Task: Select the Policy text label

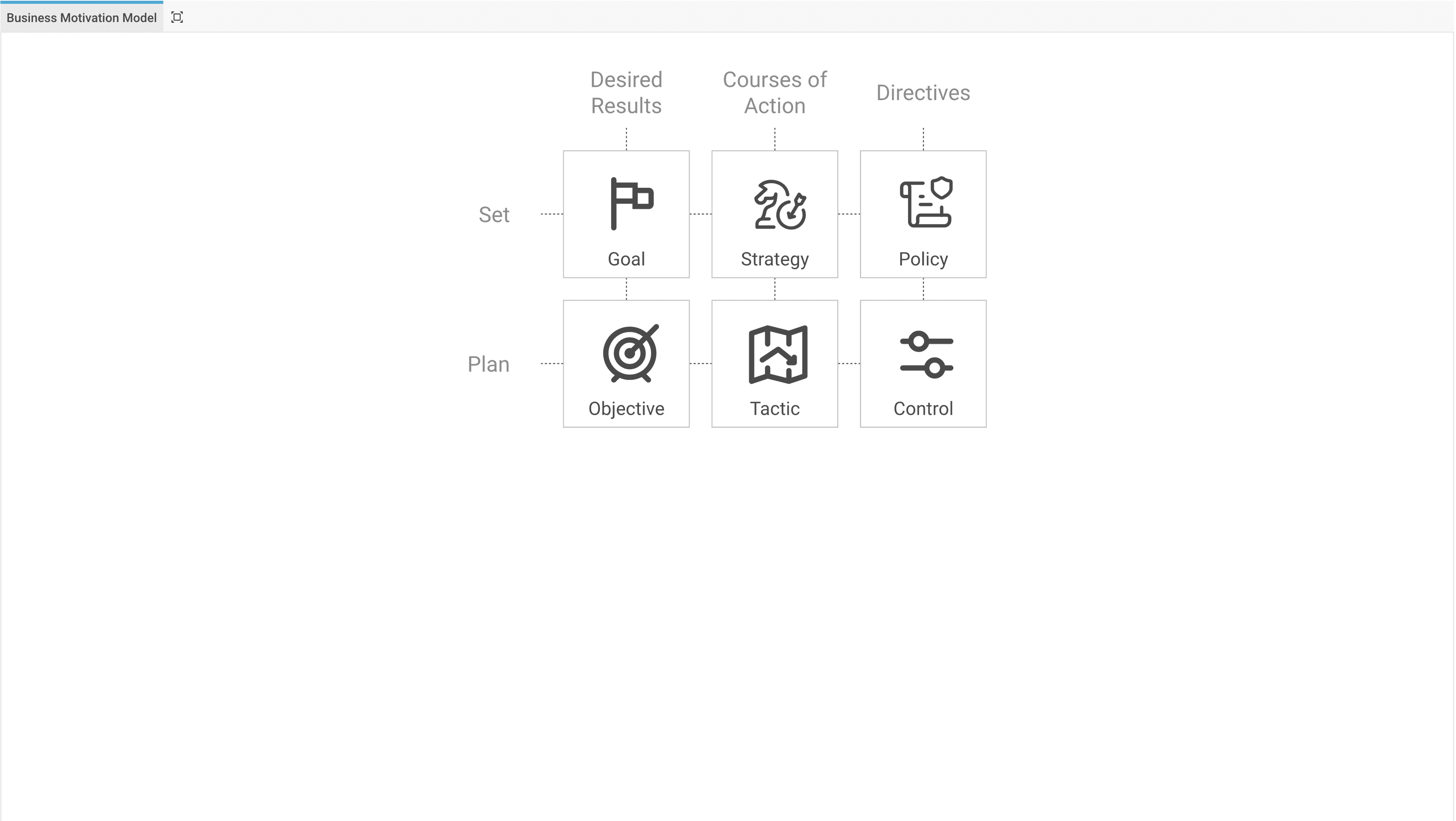Action: click(923, 259)
